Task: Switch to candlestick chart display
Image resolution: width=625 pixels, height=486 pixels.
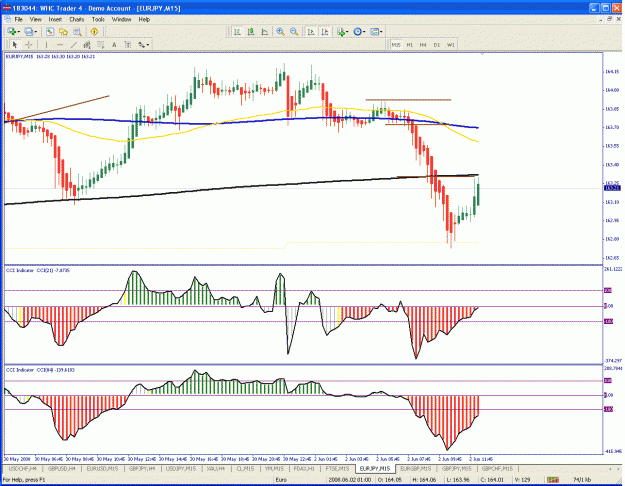Action: [x=251, y=31]
